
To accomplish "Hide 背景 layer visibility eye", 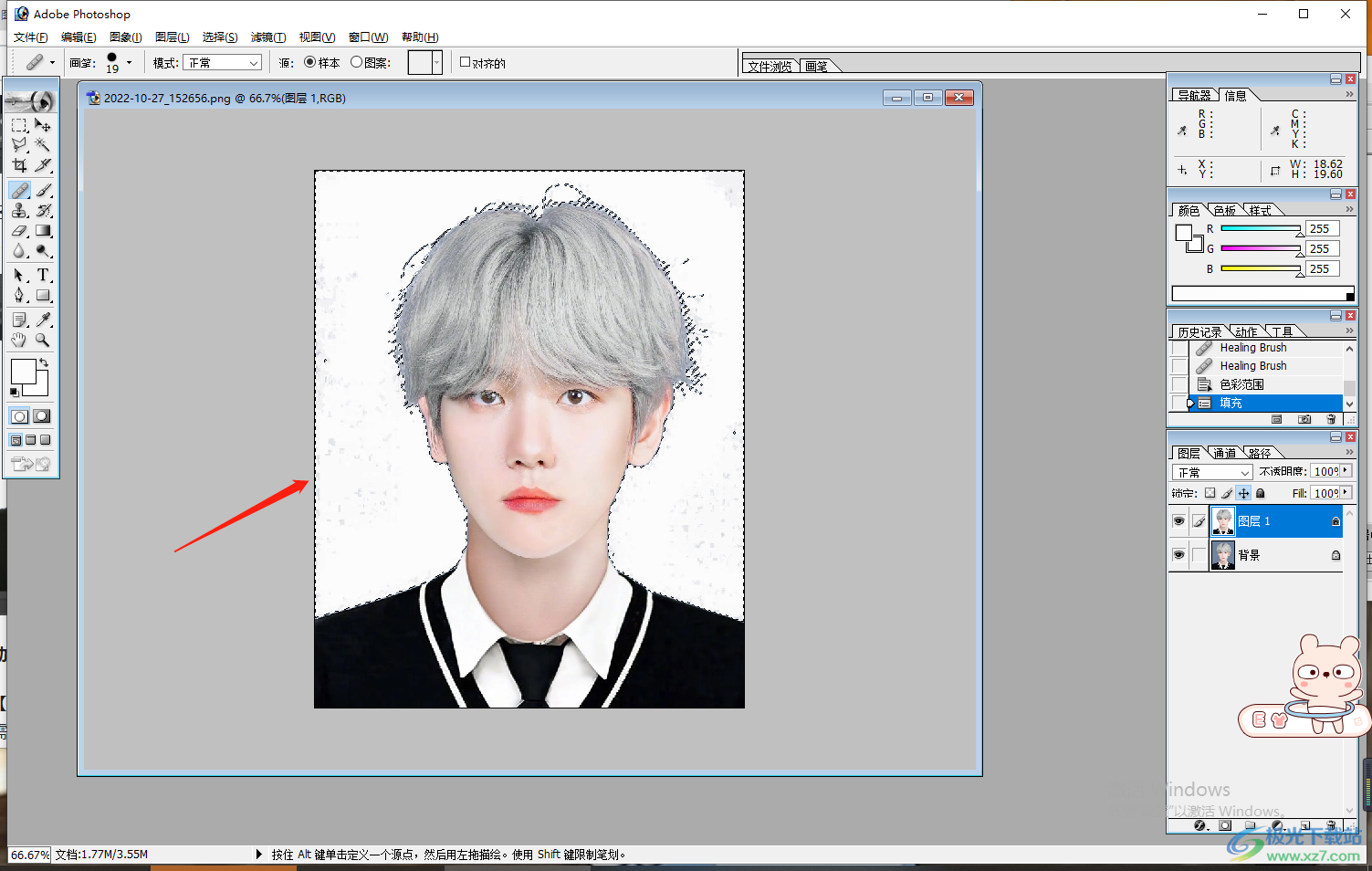I will pos(1178,555).
